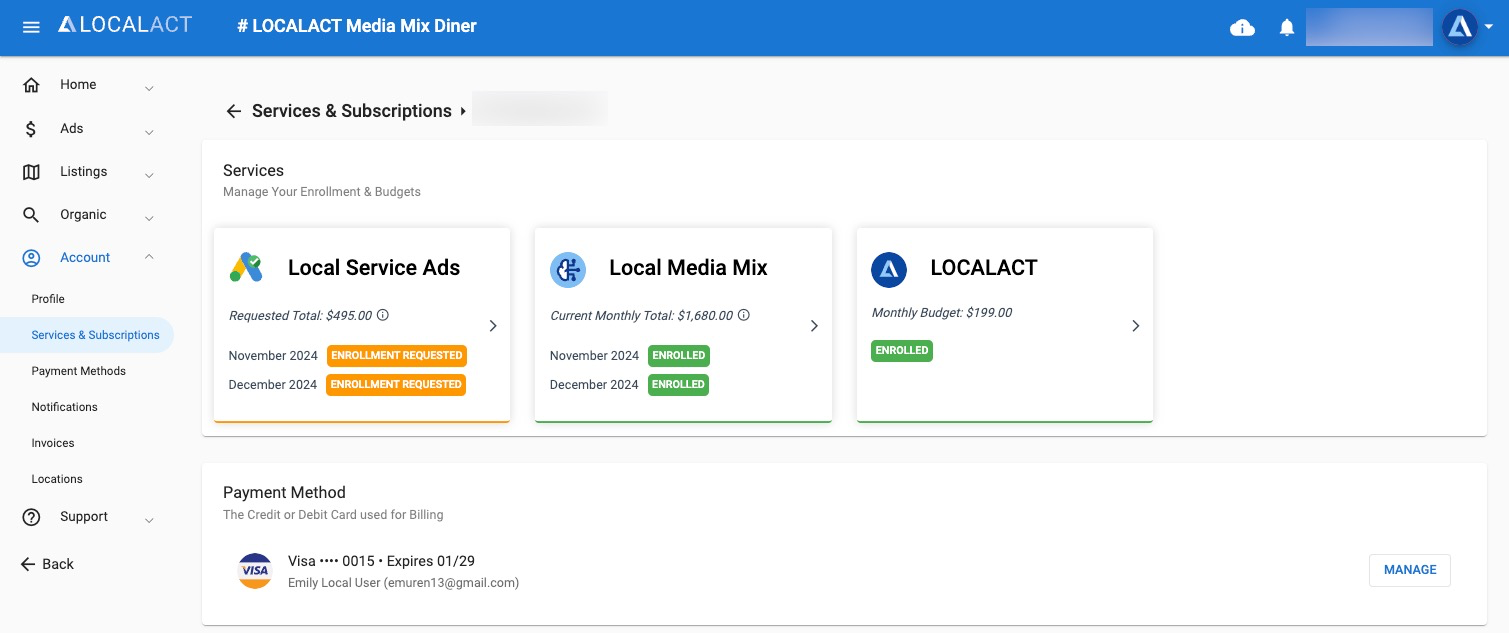Screen dimensions: 1509x633
Task: Click the Visa card logo
Action: pyautogui.click(x=255, y=570)
